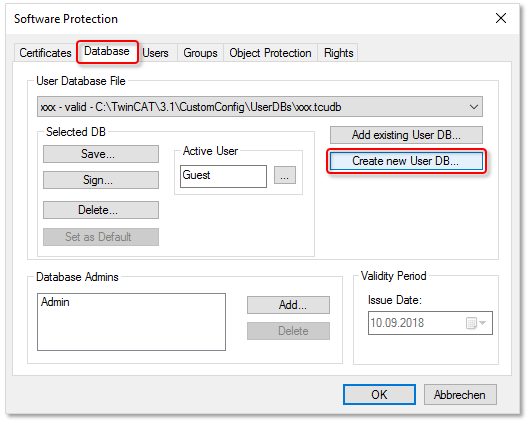The image size is (529, 424).
Task: Click the Active User Guest field
Action: pyautogui.click(x=223, y=176)
